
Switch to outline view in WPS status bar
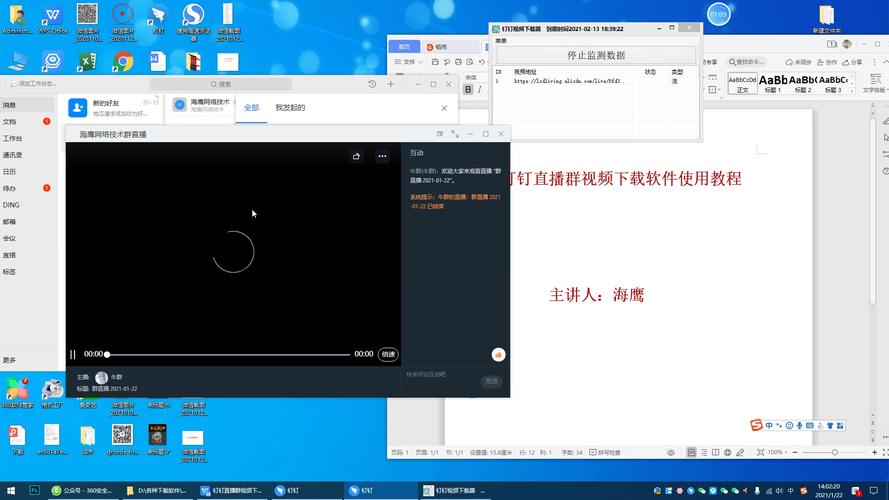coord(704,452)
